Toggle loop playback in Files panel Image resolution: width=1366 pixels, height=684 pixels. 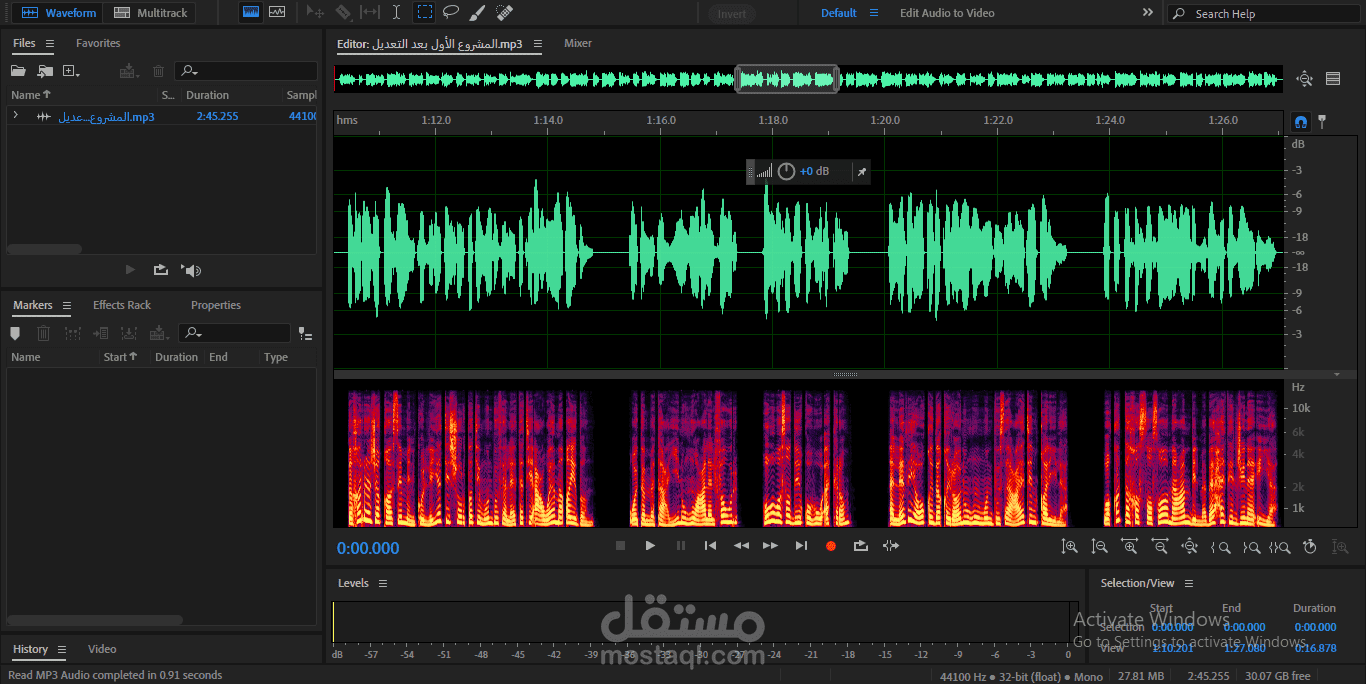[161, 270]
